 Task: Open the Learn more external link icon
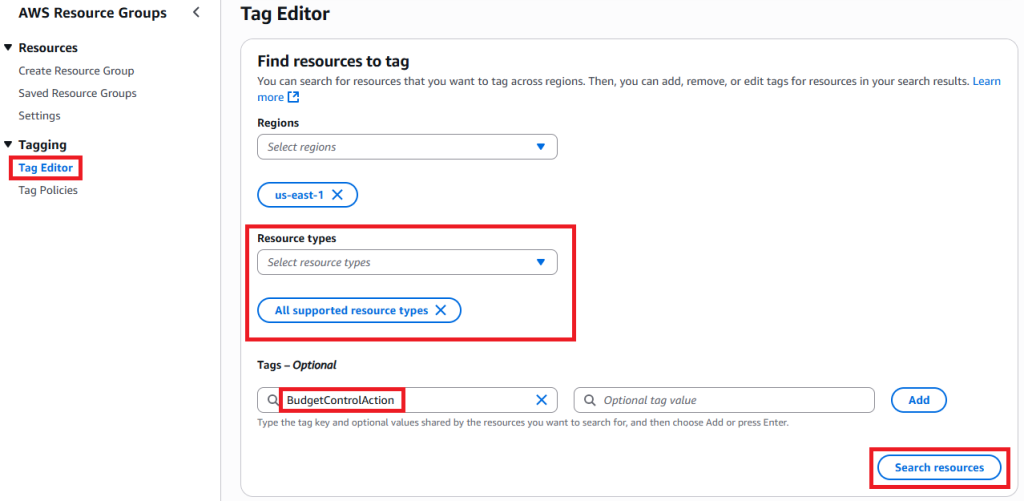click(293, 97)
